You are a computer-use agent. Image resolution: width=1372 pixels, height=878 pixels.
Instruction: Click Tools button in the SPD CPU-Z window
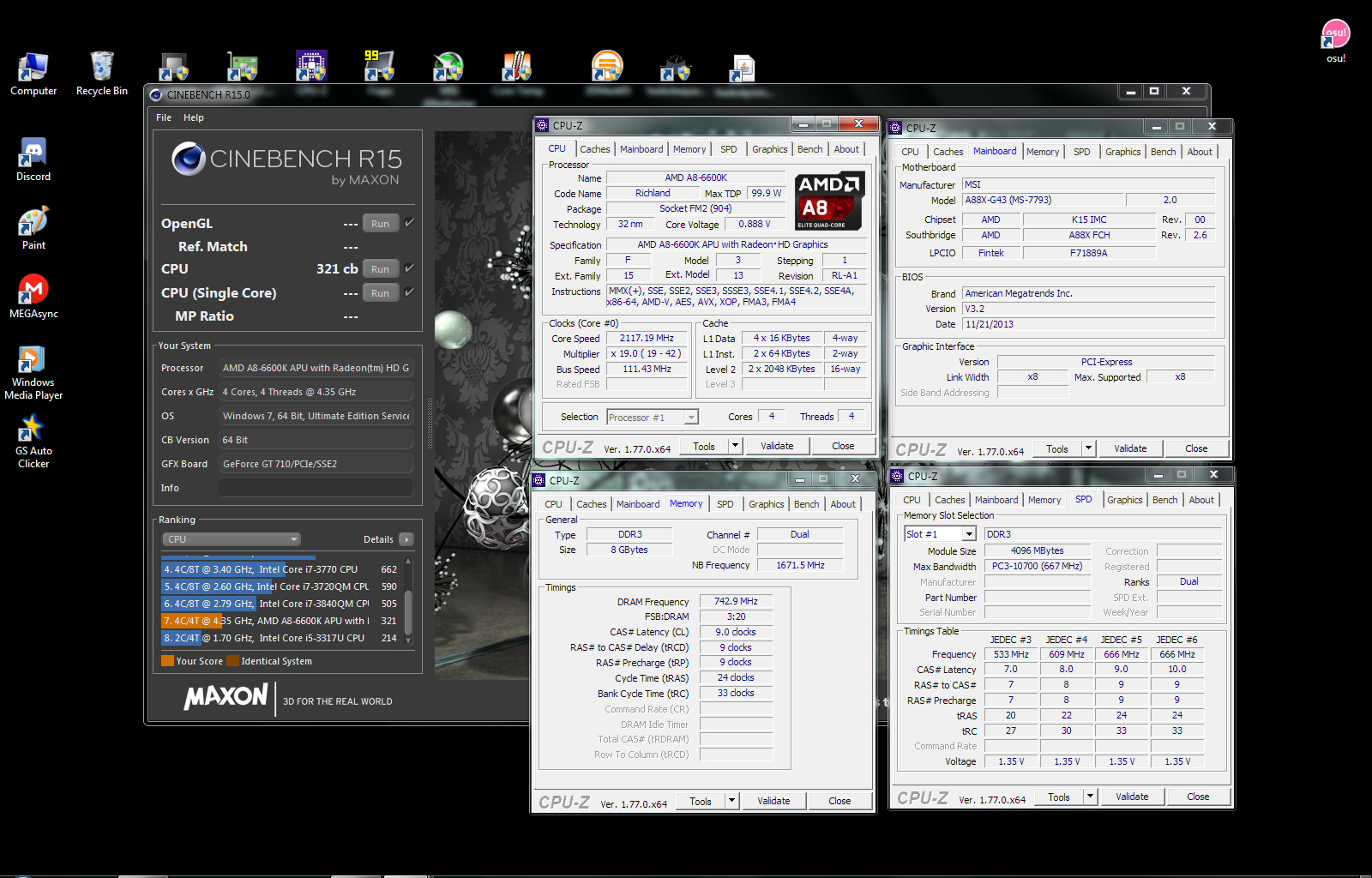point(1059,797)
